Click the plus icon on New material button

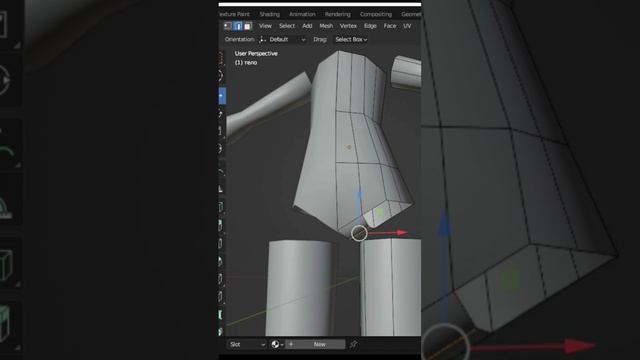(291, 344)
